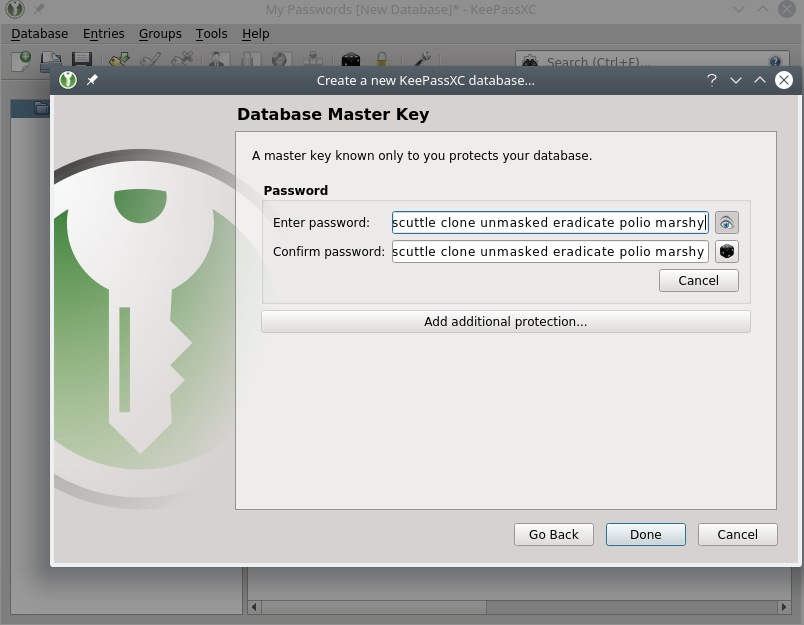
Task: Click the pin icon in the main window title bar
Action: coord(39,9)
